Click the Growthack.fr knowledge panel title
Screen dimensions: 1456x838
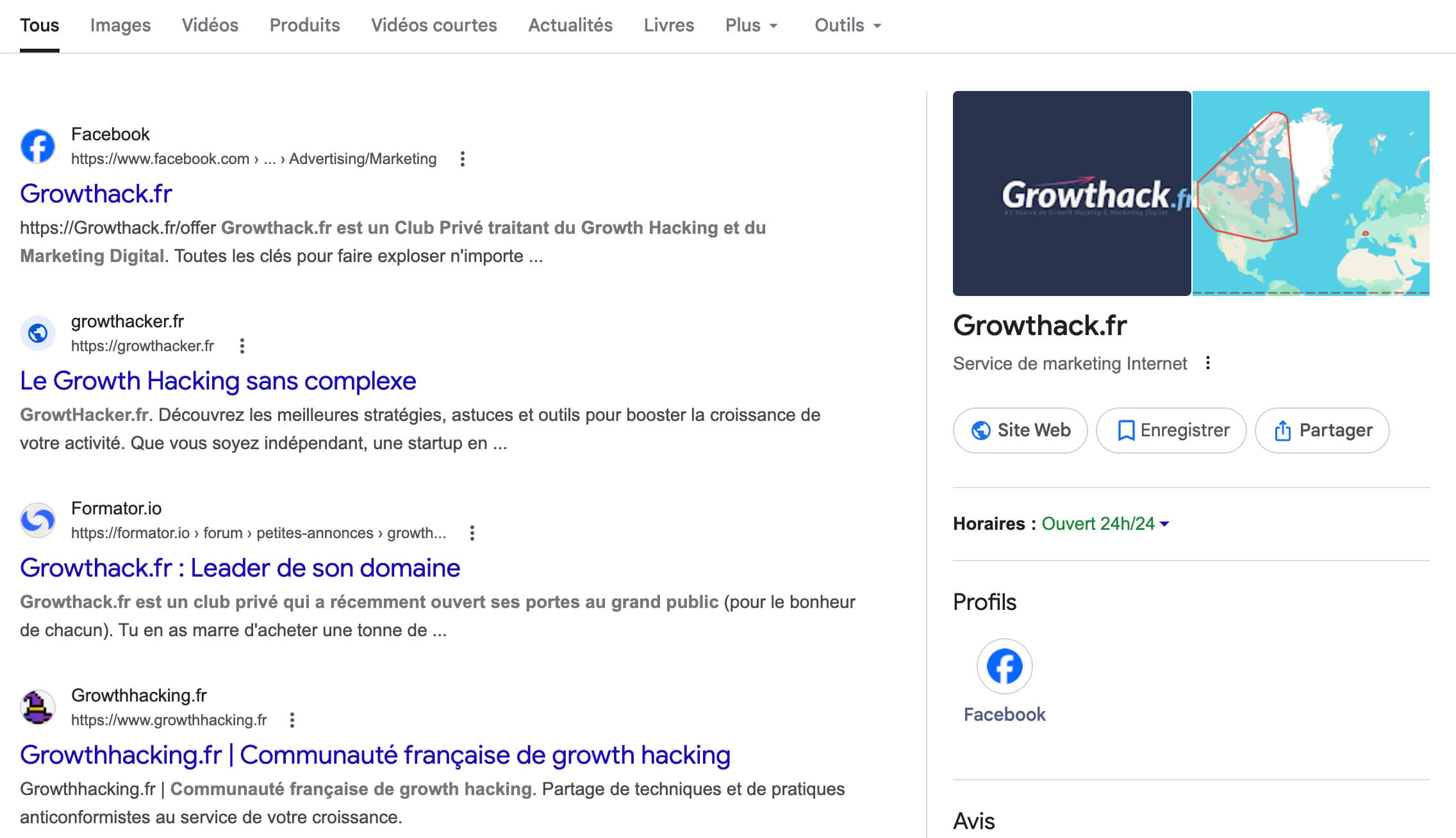1039,325
